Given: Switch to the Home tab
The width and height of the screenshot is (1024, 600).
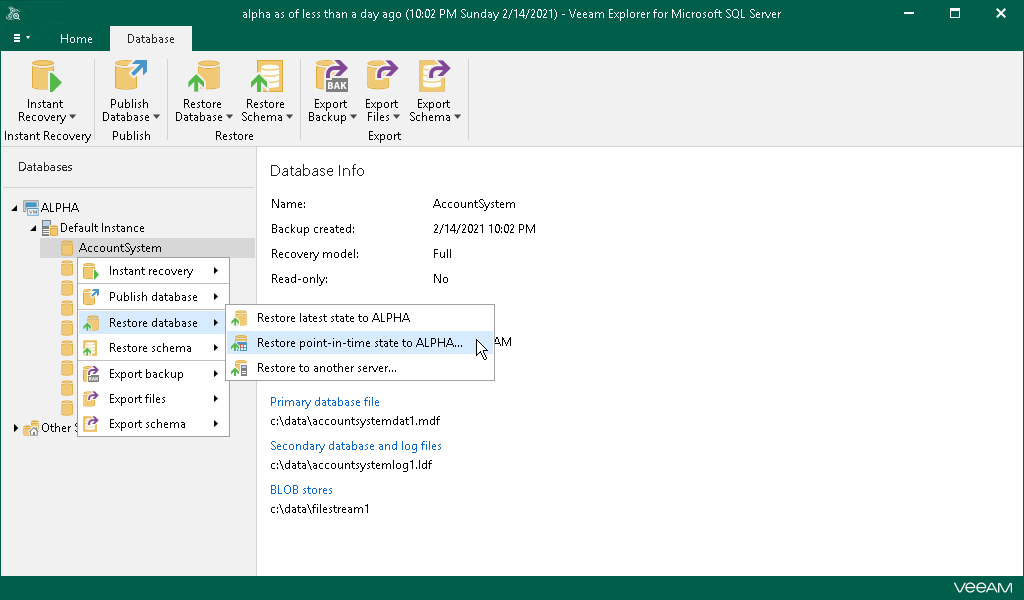Looking at the screenshot, I should 76,39.
